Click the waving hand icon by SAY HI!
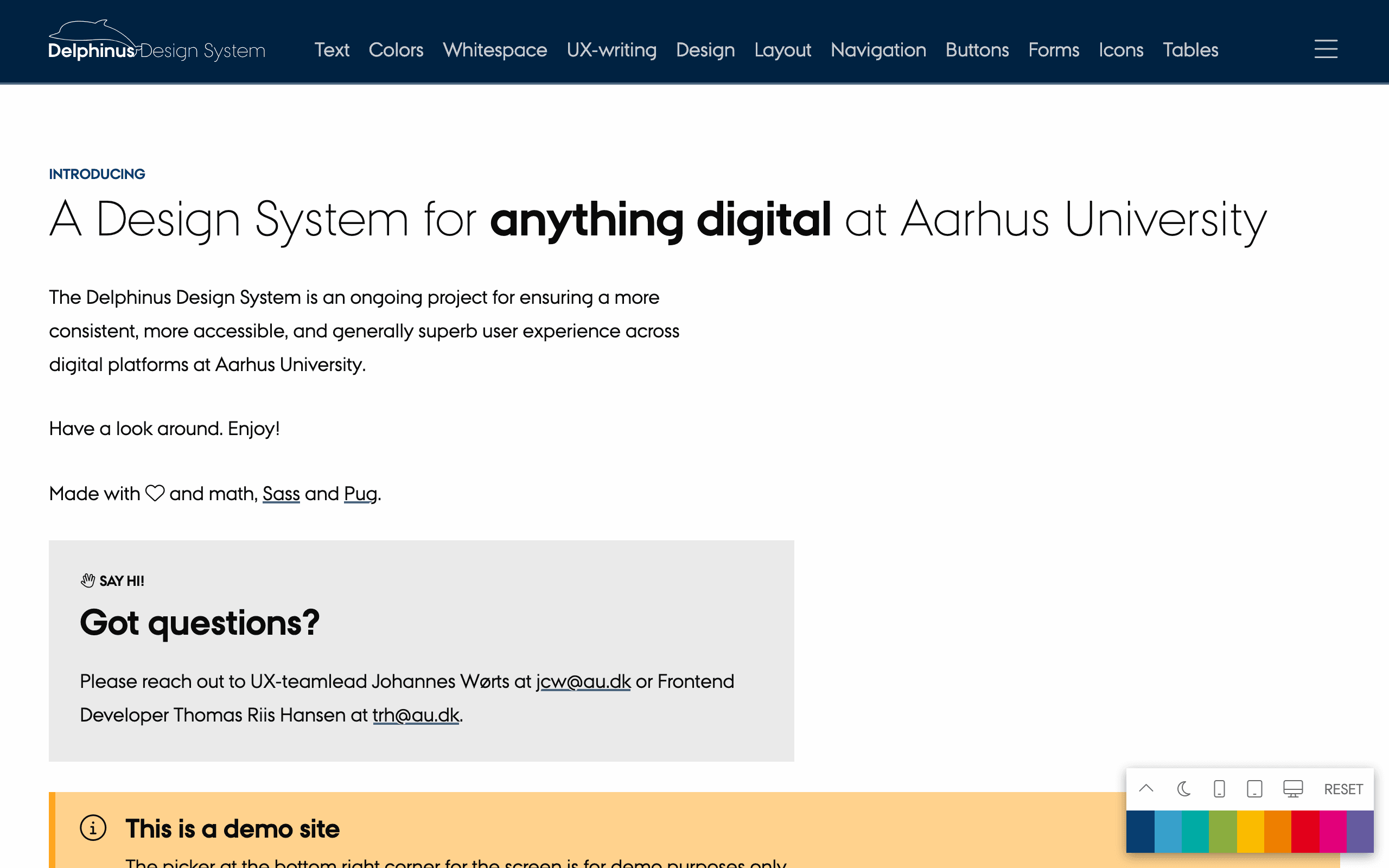Viewport: 1389px width, 868px height. point(87,580)
